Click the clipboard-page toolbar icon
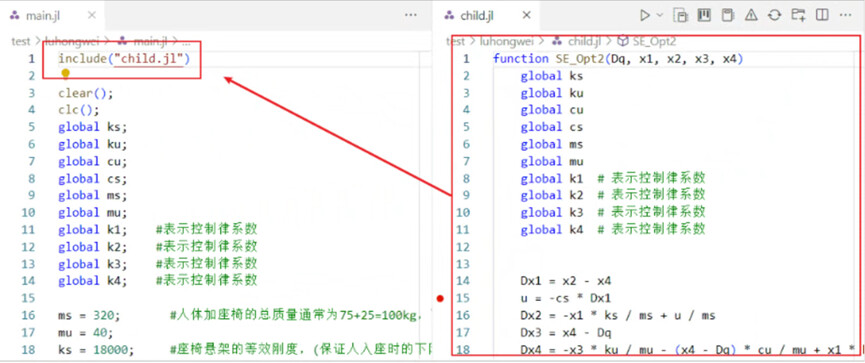The image size is (865, 363). point(728,15)
